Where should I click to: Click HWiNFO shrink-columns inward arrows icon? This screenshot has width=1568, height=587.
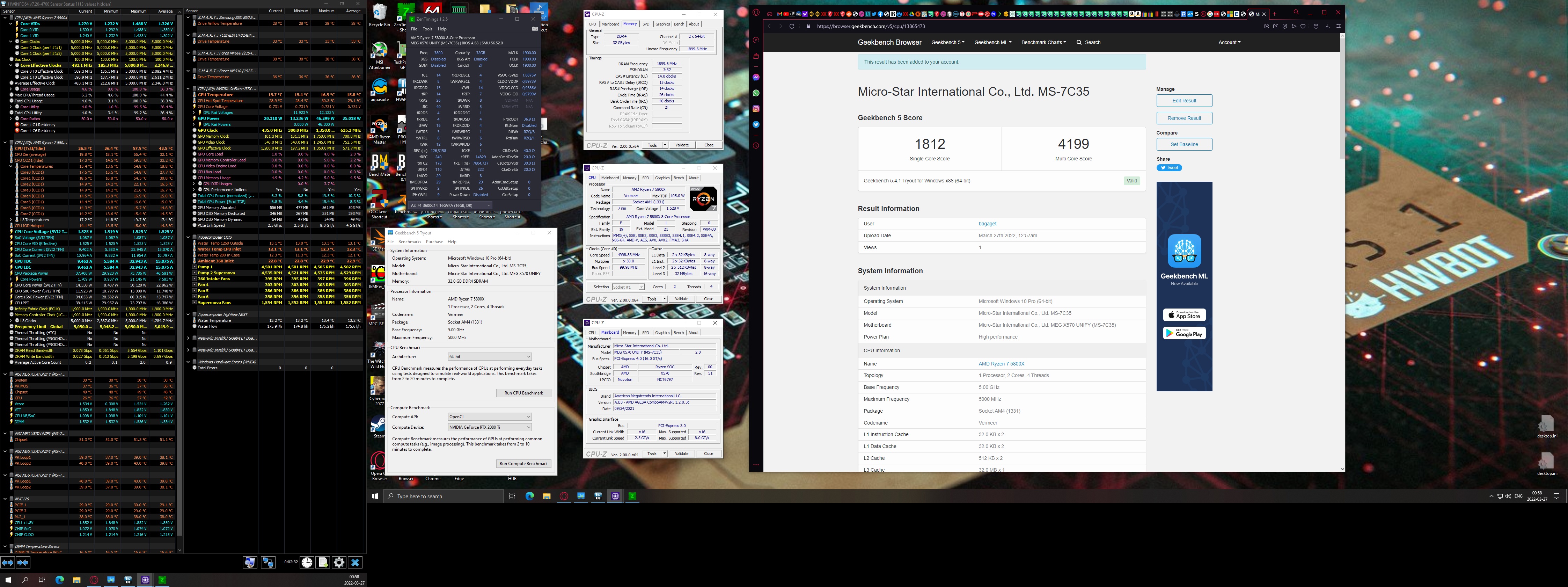[x=22, y=563]
